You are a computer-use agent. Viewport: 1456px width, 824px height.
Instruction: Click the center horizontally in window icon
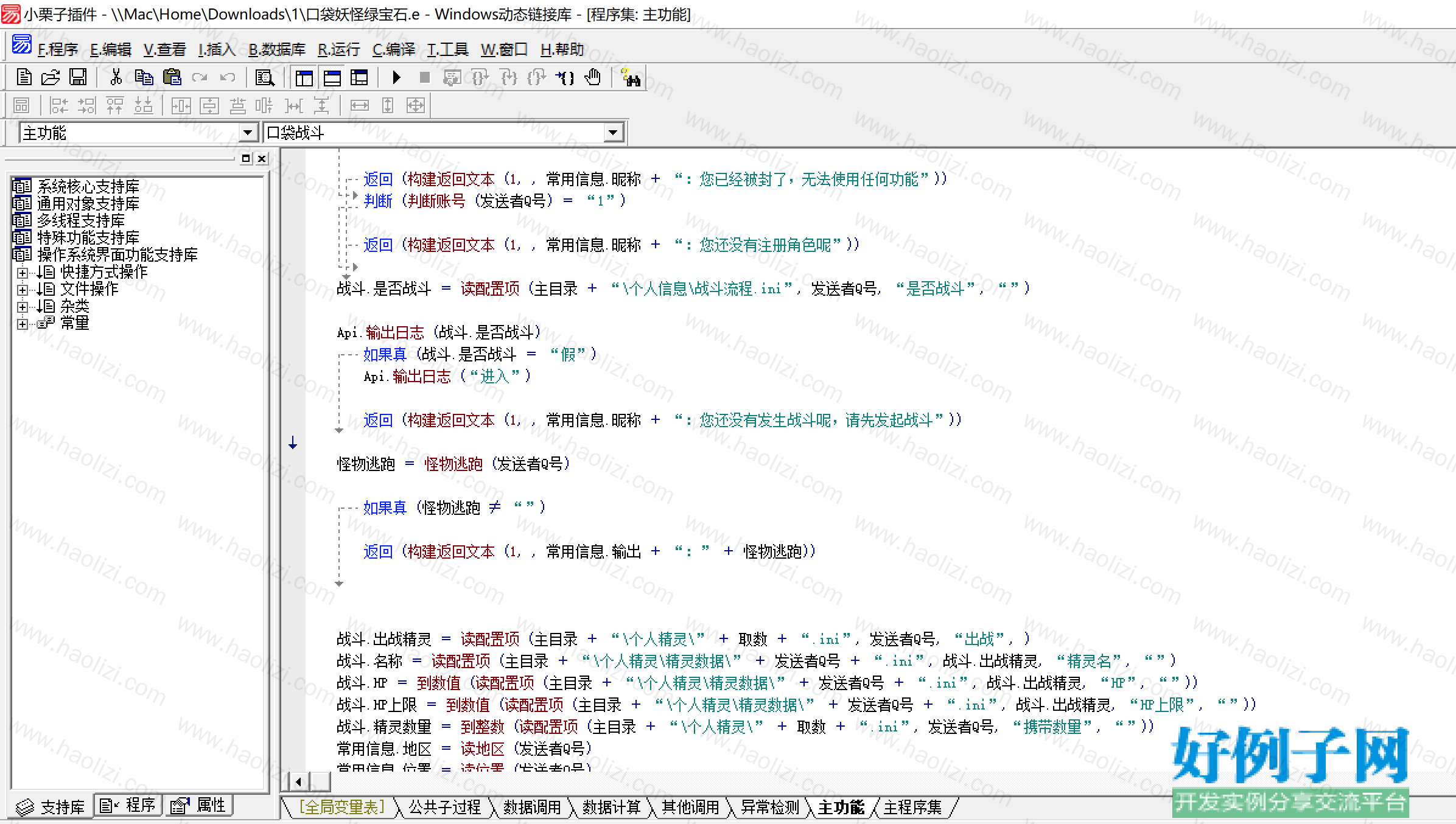(x=181, y=106)
